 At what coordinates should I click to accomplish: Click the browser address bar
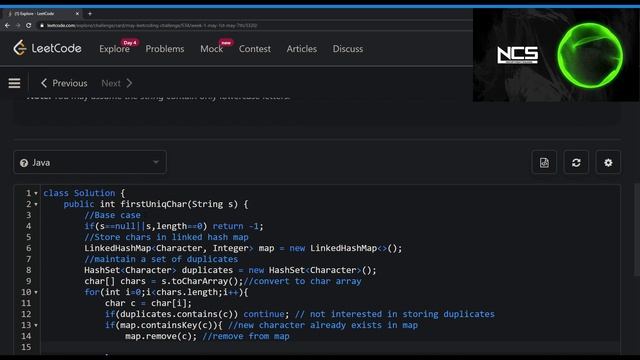click(x=253, y=25)
